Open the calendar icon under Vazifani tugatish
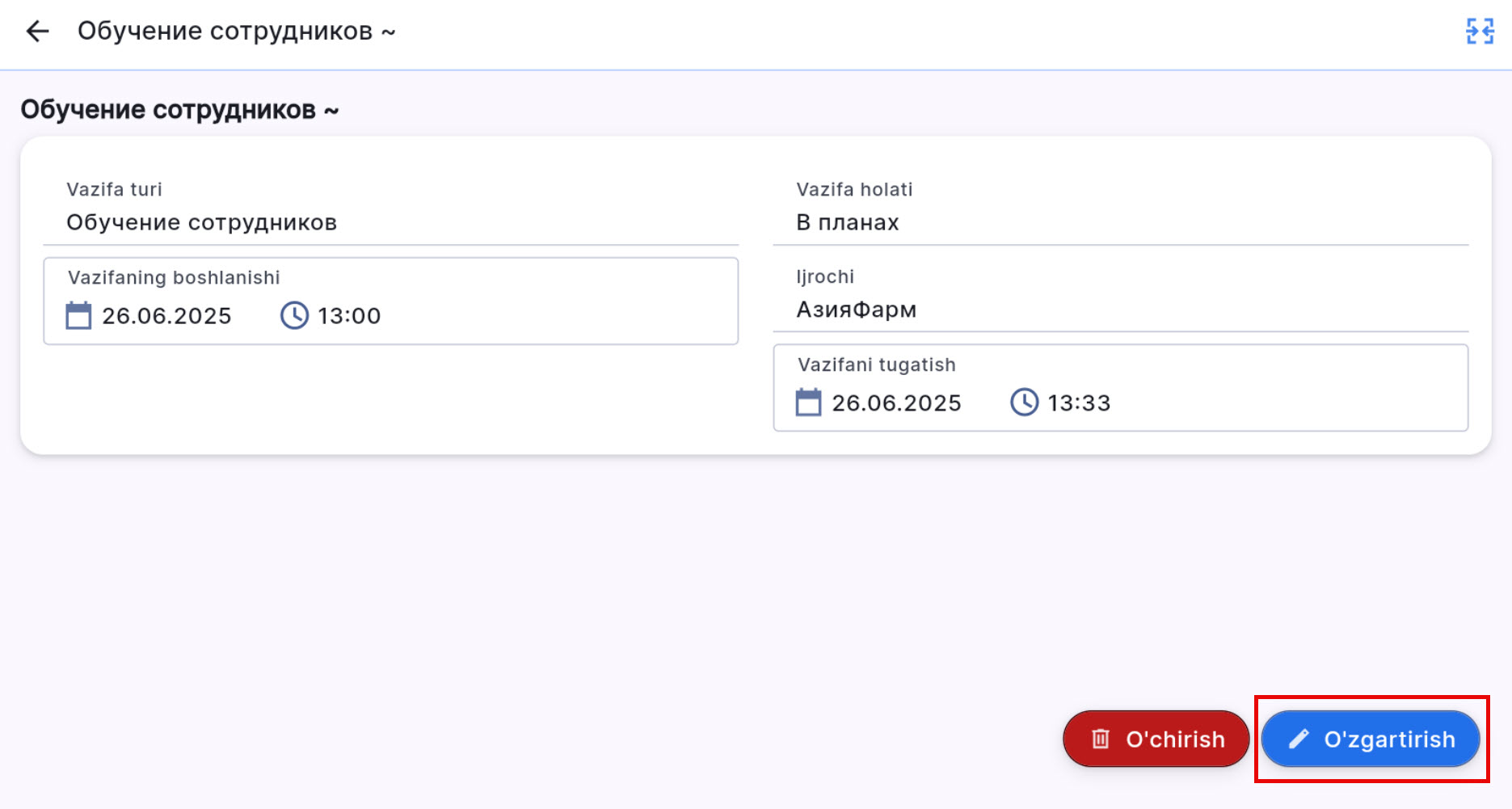The width and height of the screenshot is (1512, 809). click(808, 402)
